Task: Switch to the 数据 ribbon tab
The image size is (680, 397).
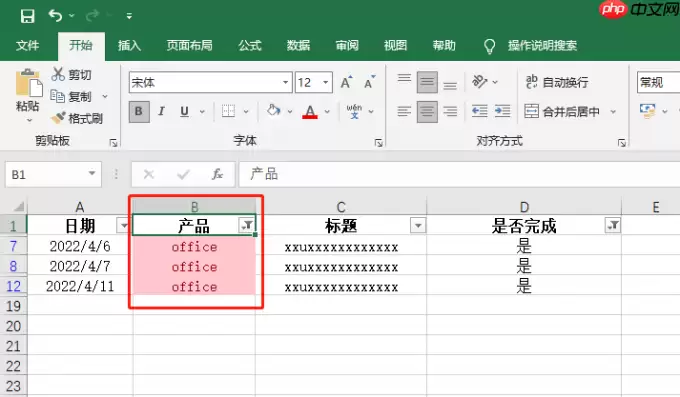Action: tap(298, 45)
